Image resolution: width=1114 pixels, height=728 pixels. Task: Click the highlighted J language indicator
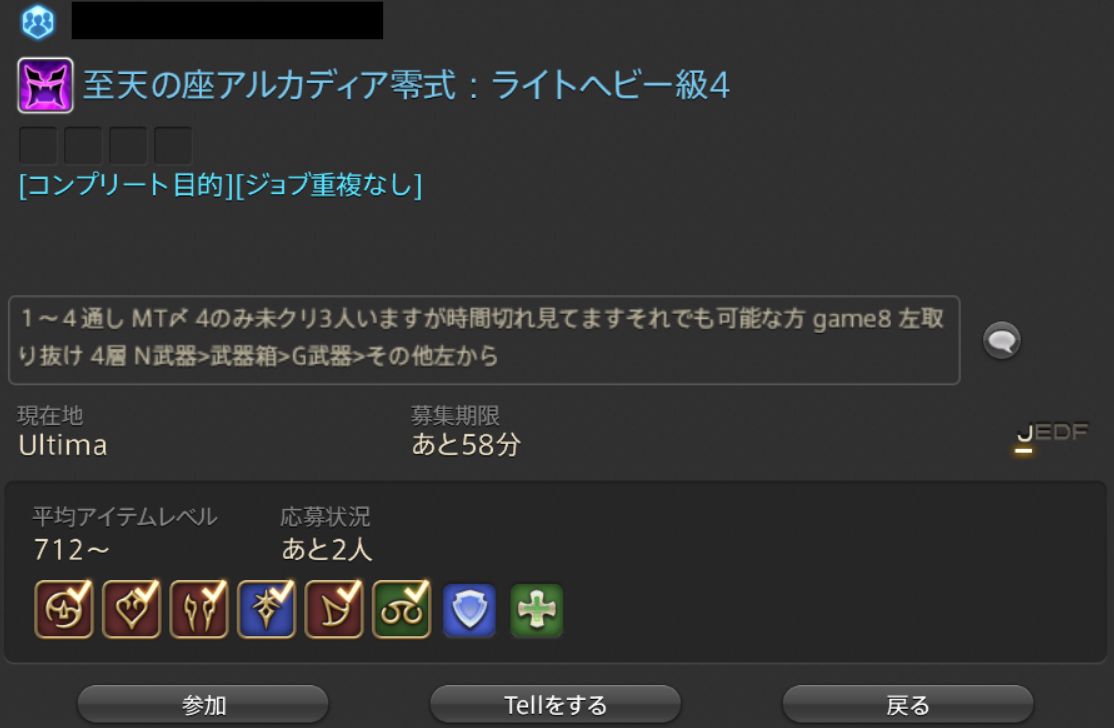pyautogui.click(x=1024, y=433)
